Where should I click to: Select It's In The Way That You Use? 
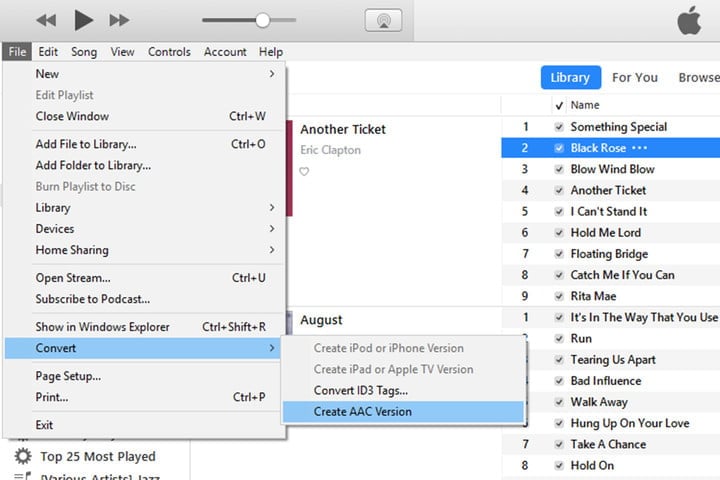(x=644, y=317)
